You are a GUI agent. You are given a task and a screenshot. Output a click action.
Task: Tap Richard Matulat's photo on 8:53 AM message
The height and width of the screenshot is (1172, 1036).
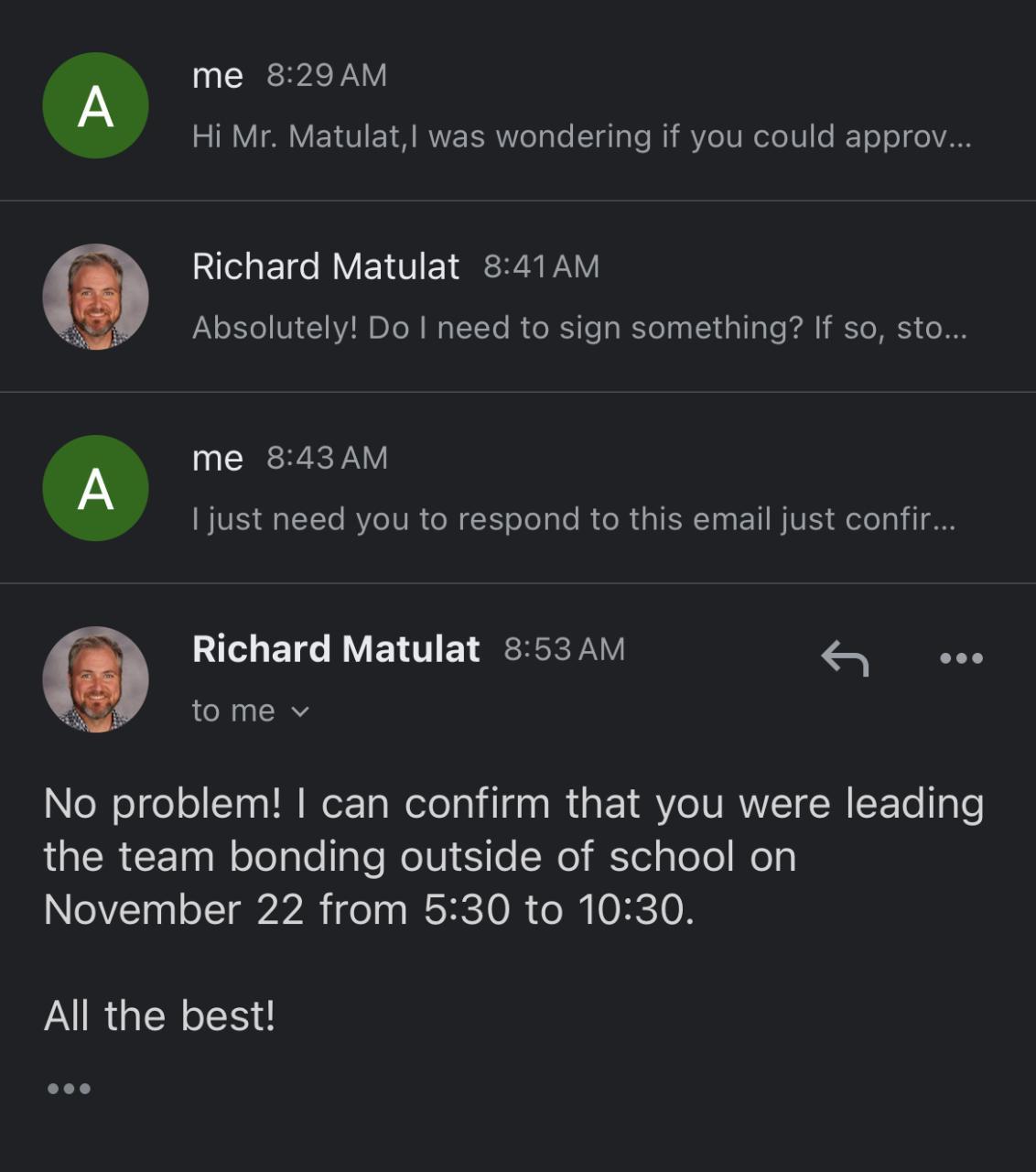pyautogui.click(x=95, y=679)
